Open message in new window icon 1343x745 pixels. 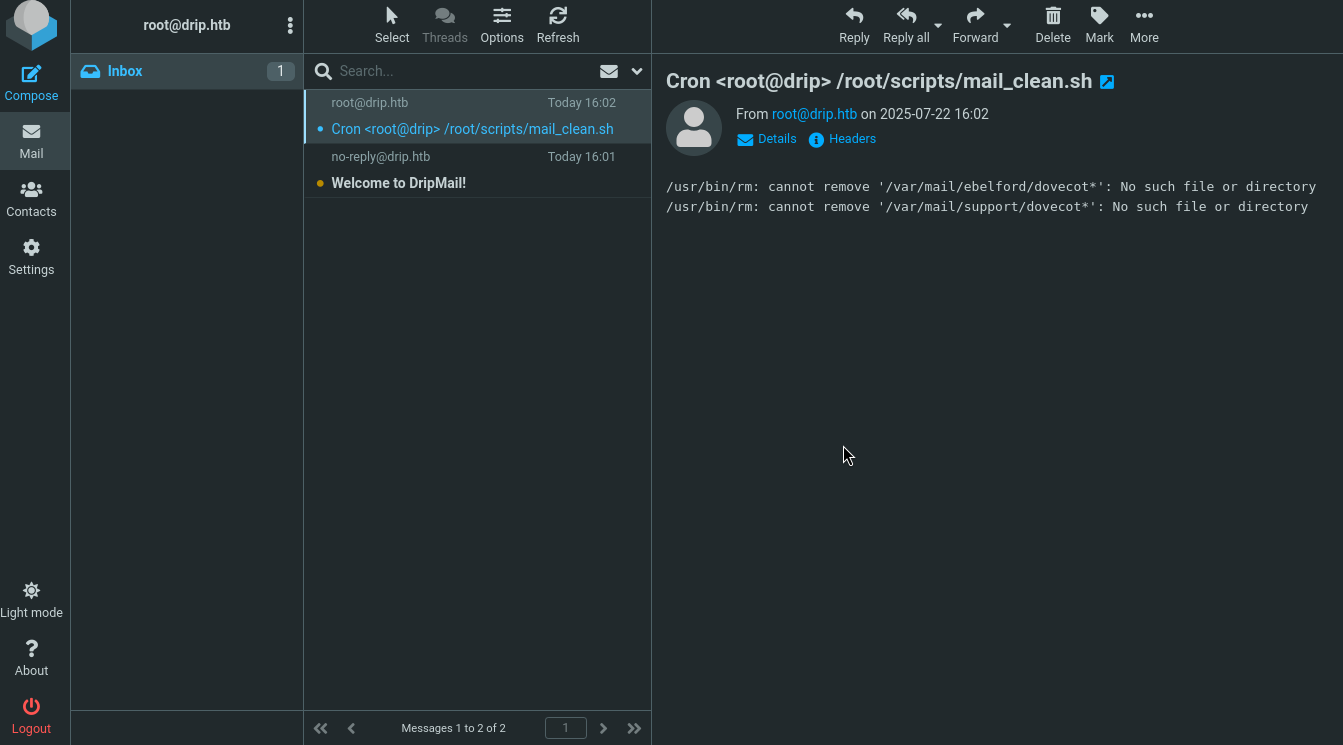tap(1107, 82)
